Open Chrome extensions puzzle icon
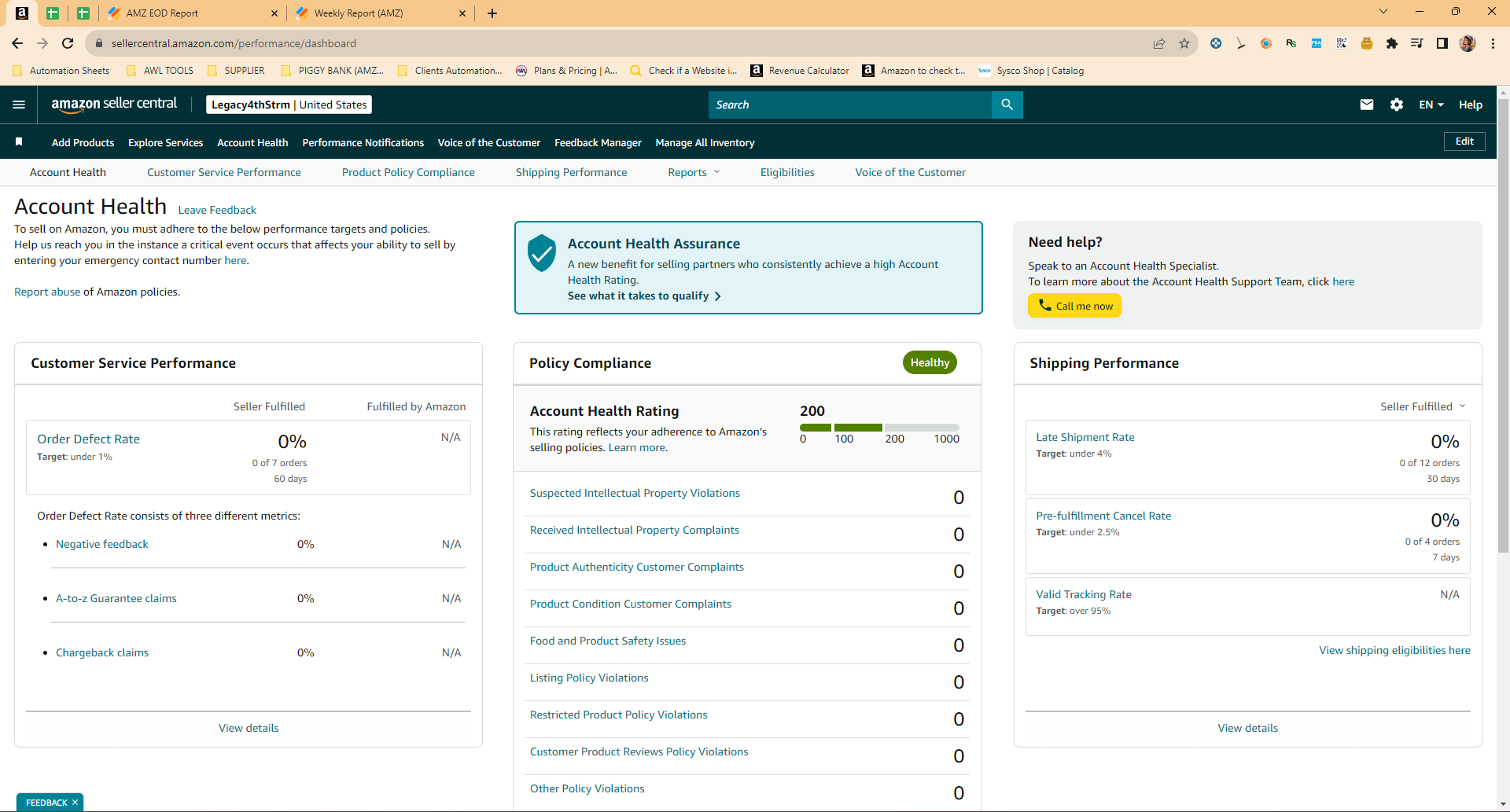Screen dimensions: 1510x812 click(1392, 43)
